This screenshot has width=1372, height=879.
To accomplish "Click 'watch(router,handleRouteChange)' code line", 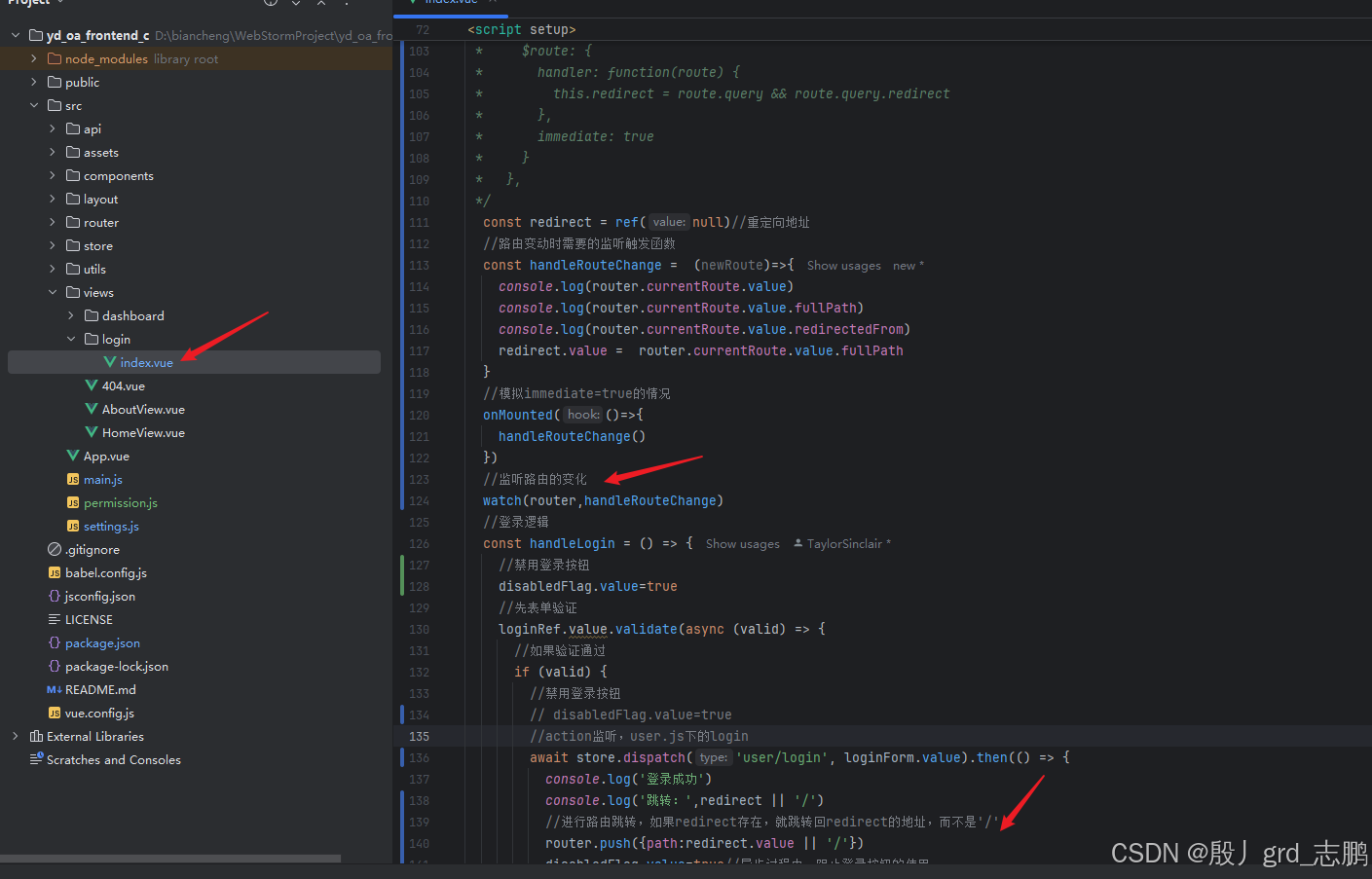I will click(603, 501).
